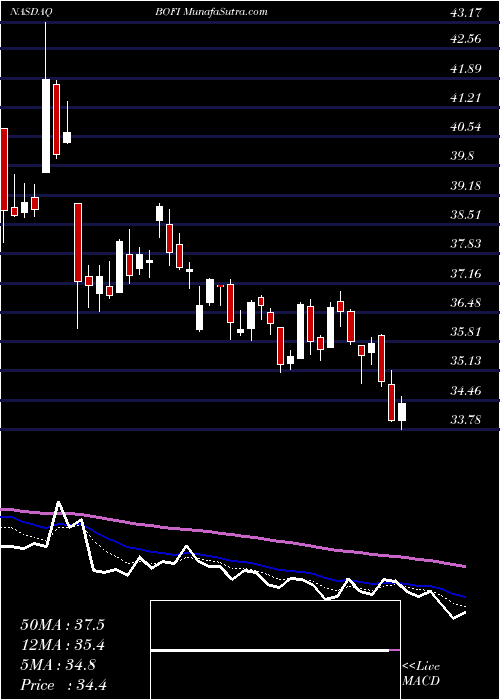Click the last white candlestick near 33.78

pyautogui.click(x=402, y=412)
